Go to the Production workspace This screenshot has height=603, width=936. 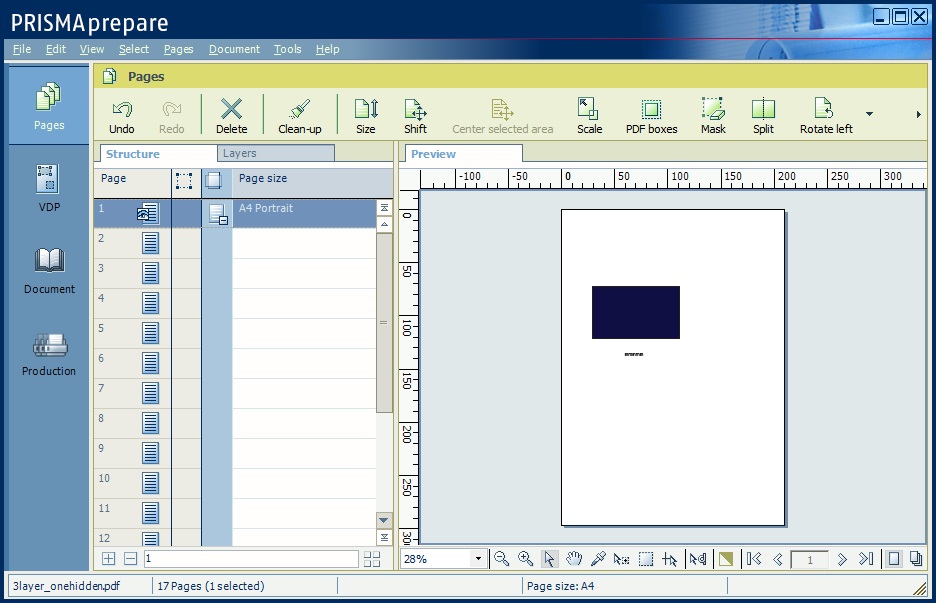pos(49,355)
